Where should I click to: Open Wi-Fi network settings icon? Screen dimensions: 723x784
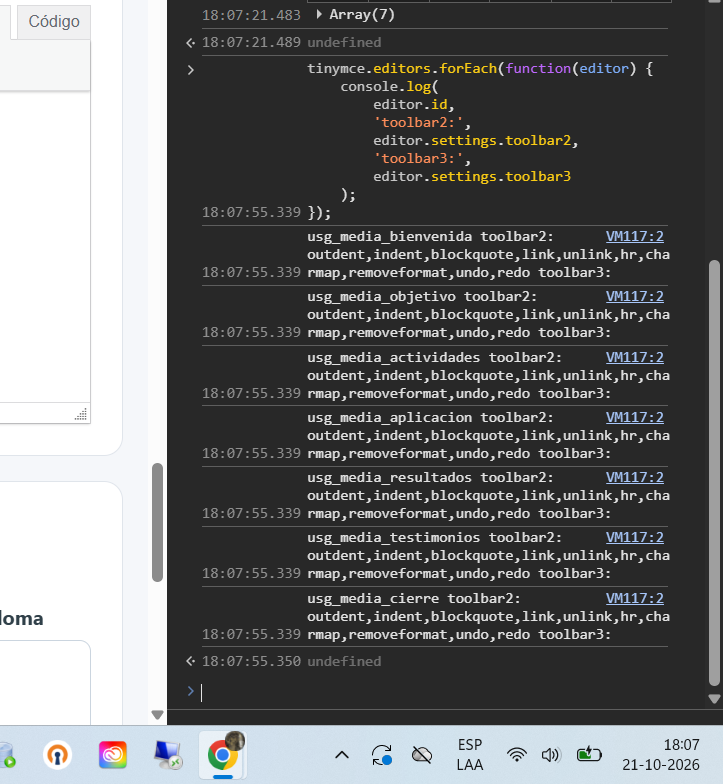pyautogui.click(x=516, y=755)
